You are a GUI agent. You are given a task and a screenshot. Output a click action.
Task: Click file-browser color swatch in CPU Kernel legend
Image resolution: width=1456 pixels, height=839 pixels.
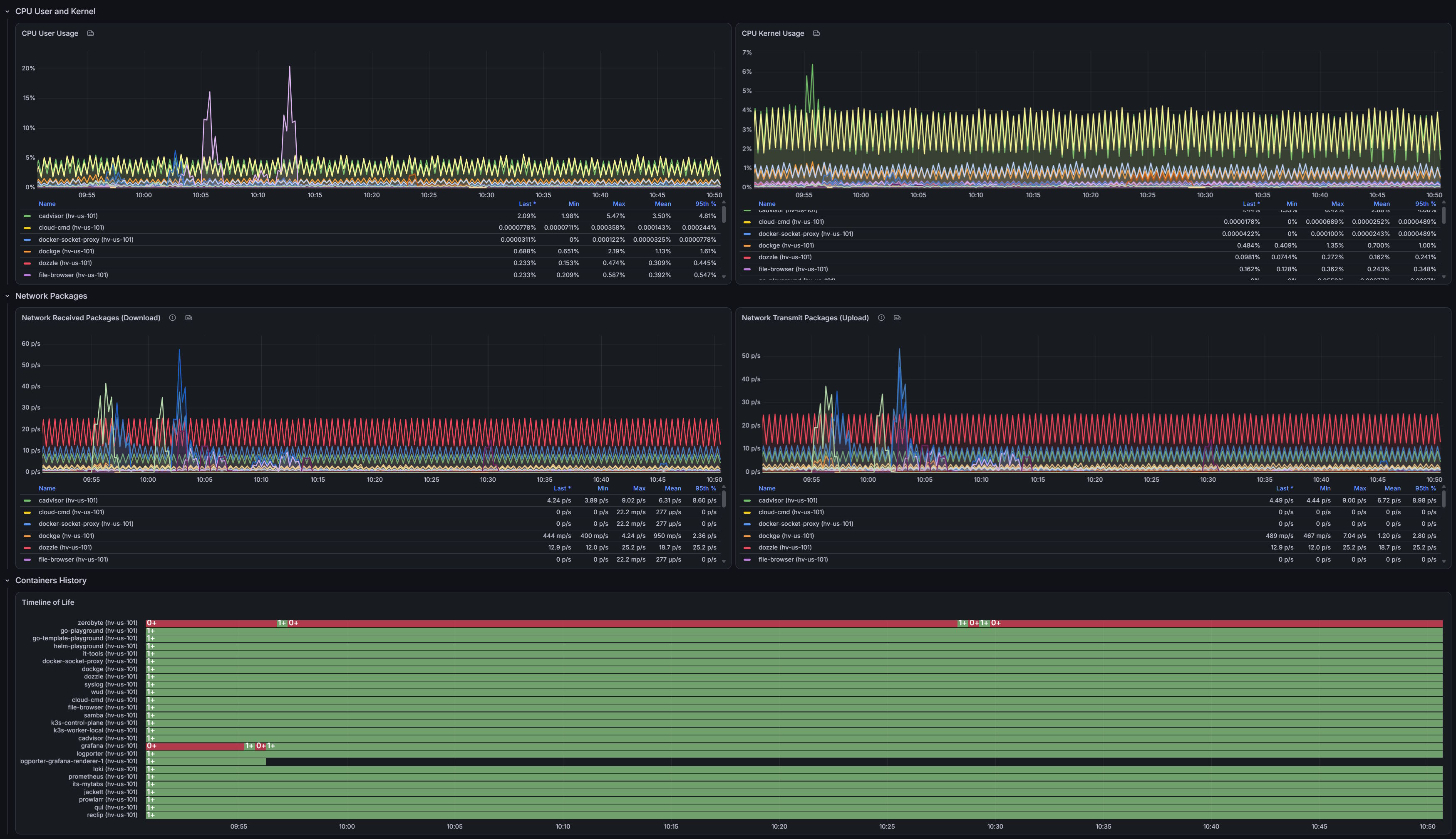point(747,270)
